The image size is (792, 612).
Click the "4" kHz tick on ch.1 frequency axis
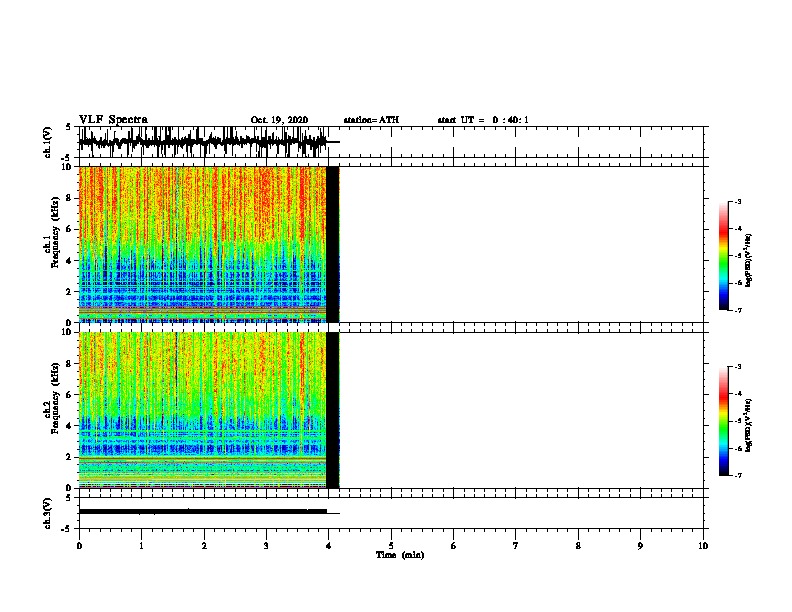click(x=69, y=261)
